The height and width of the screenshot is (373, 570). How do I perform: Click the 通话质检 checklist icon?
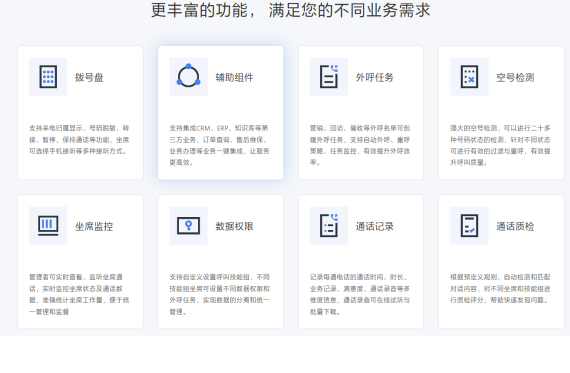pos(469,226)
